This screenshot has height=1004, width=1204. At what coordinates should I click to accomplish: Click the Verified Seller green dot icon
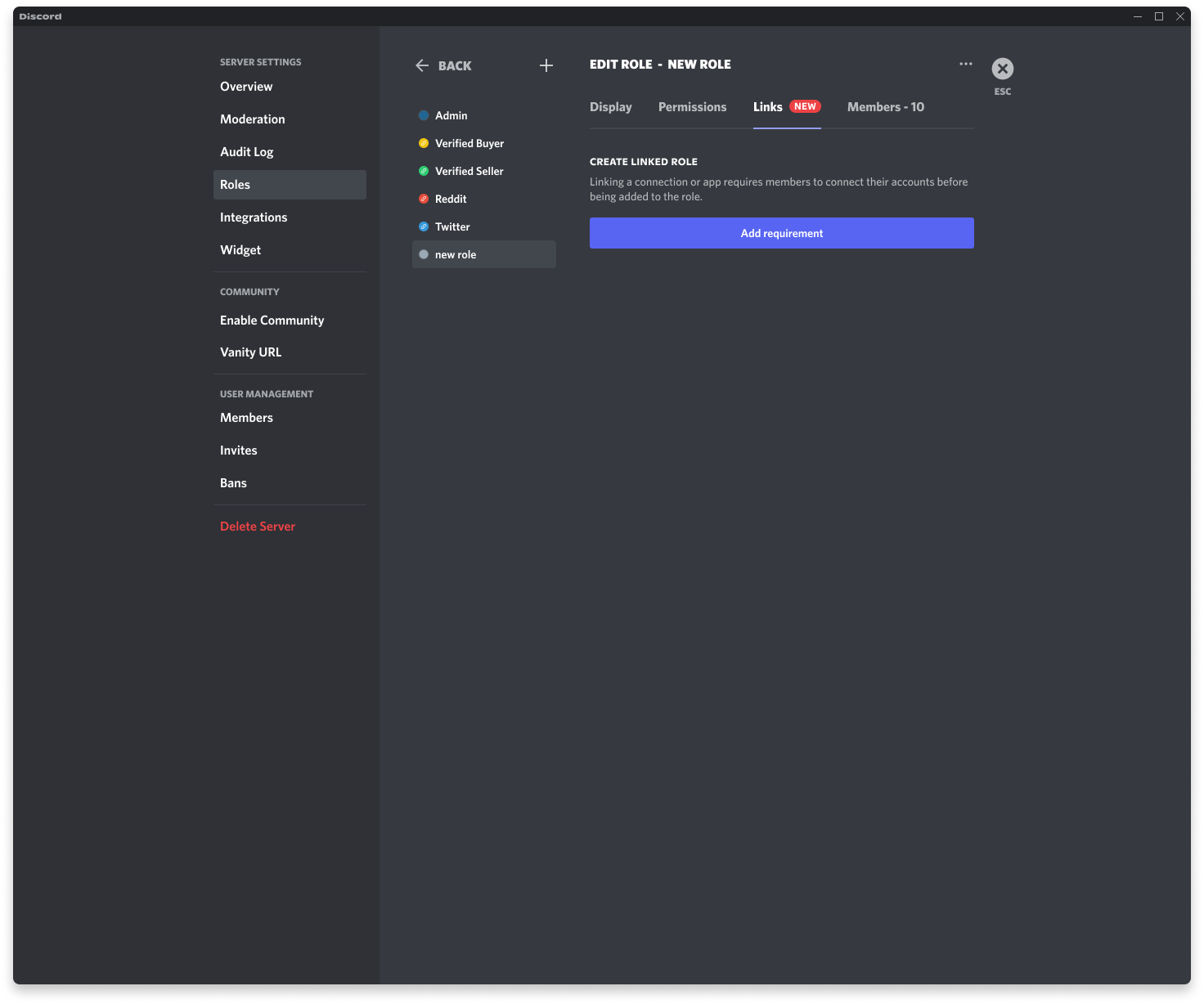pyautogui.click(x=424, y=171)
